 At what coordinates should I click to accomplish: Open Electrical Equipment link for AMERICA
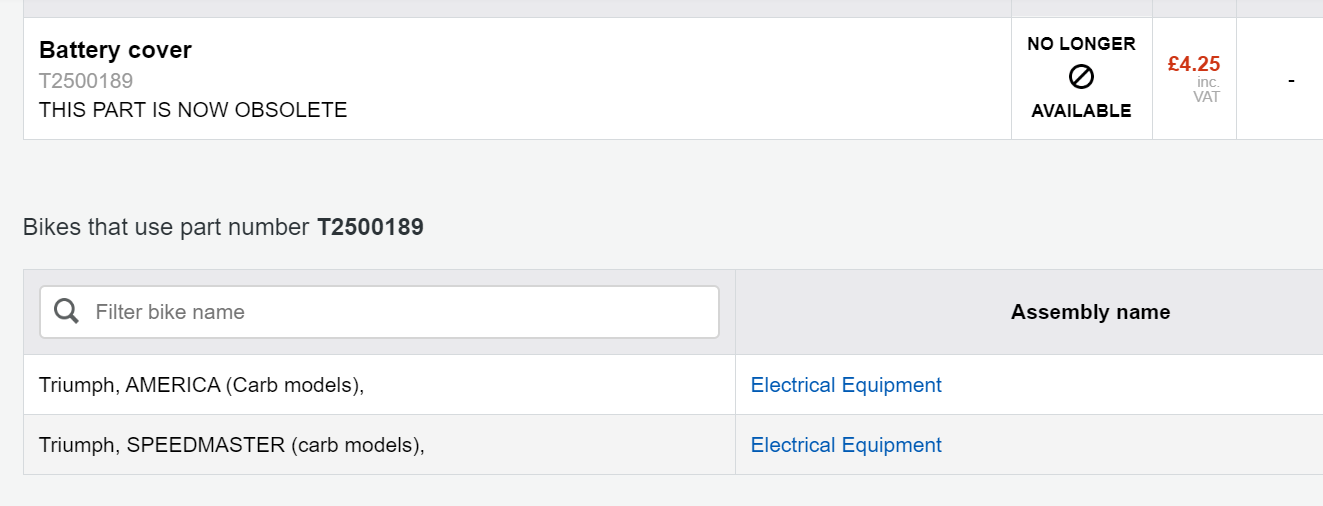(846, 385)
